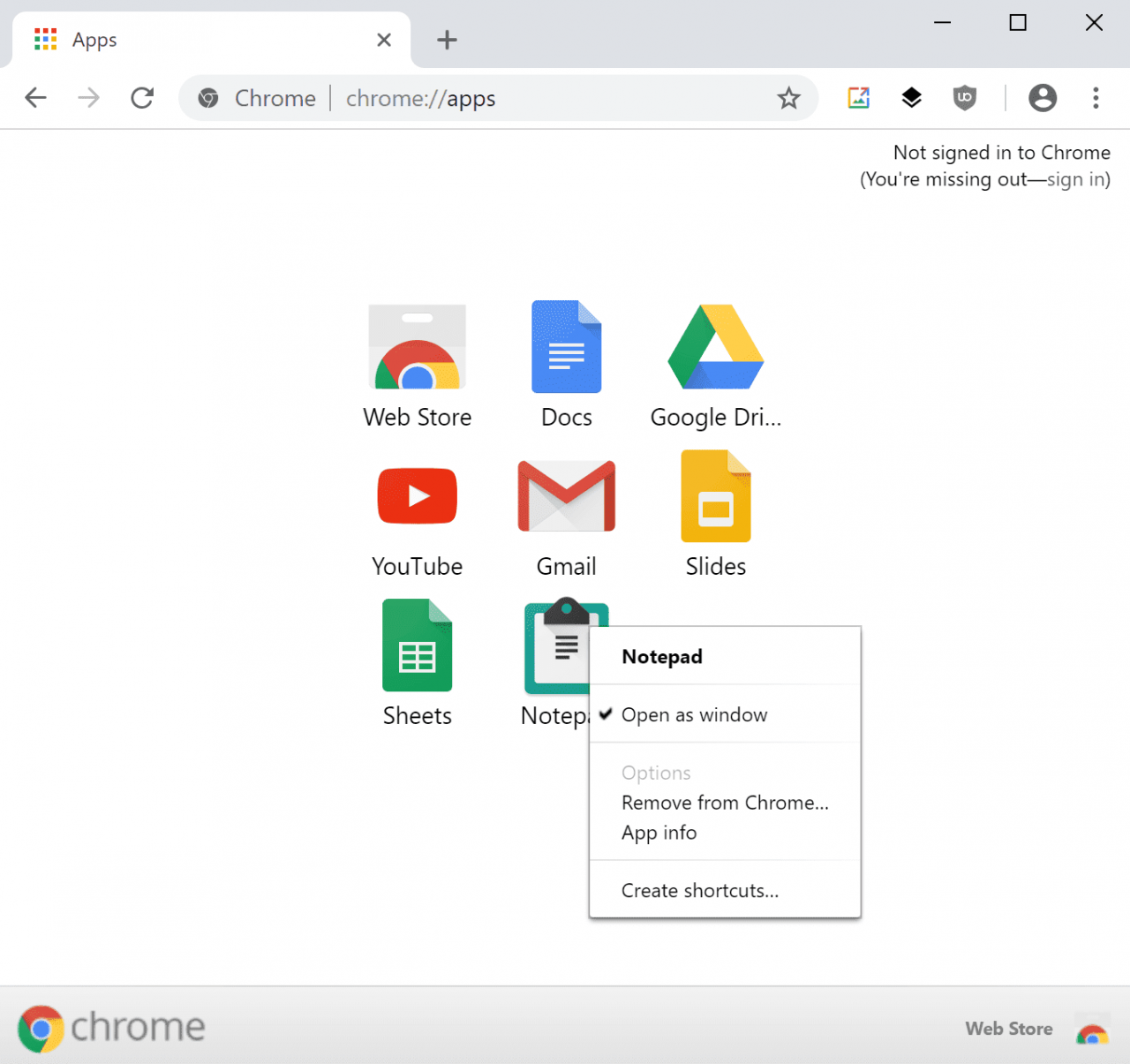Image resolution: width=1130 pixels, height=1064 pixels.
Task: Open the Google Drive app icon
Action: (716, 347)
